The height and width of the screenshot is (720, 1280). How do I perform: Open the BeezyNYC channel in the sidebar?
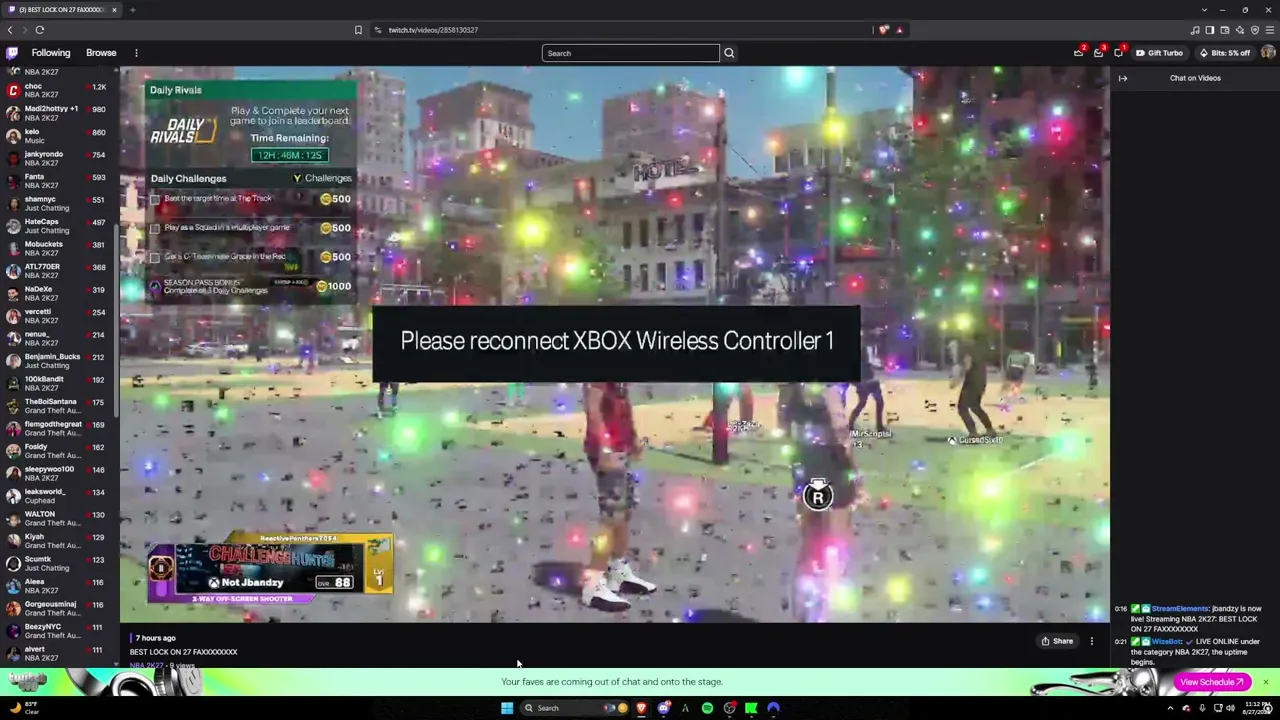tap(56, 631)
